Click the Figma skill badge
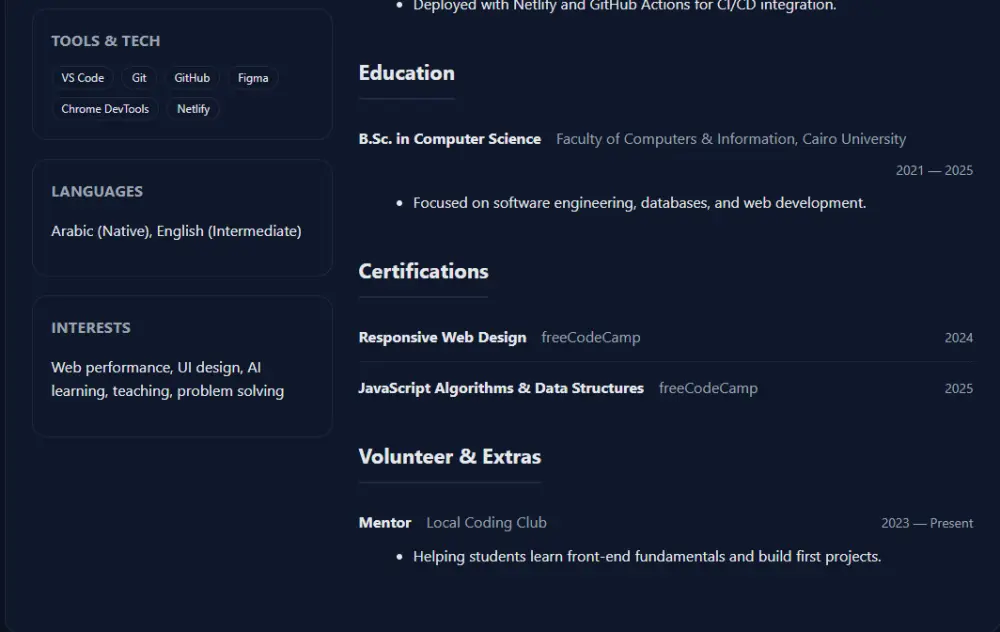Screen dimensions: 1000x632 click(x=253, y=77)
